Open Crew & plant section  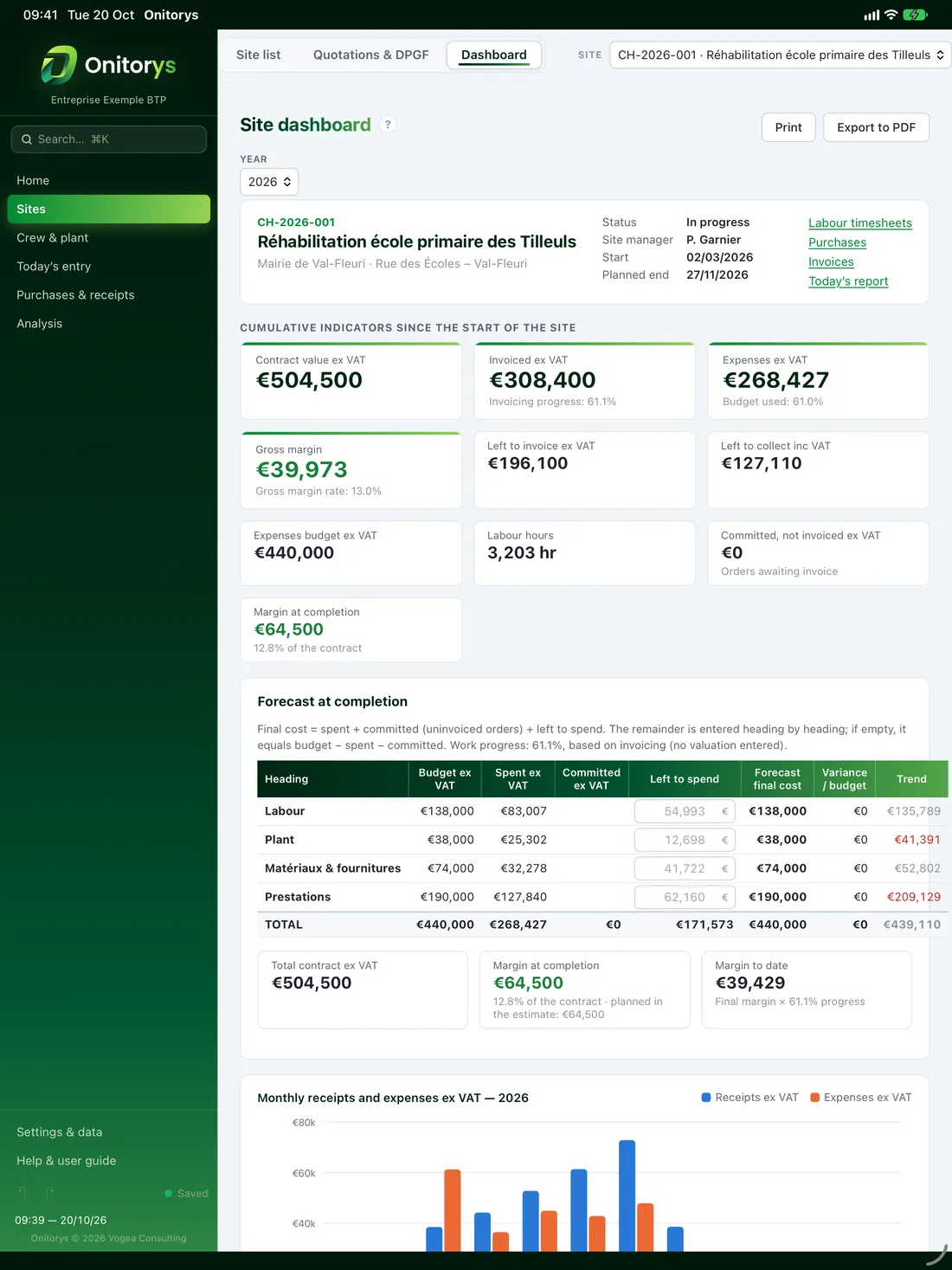pyautogui.click(x=108, y=237)
